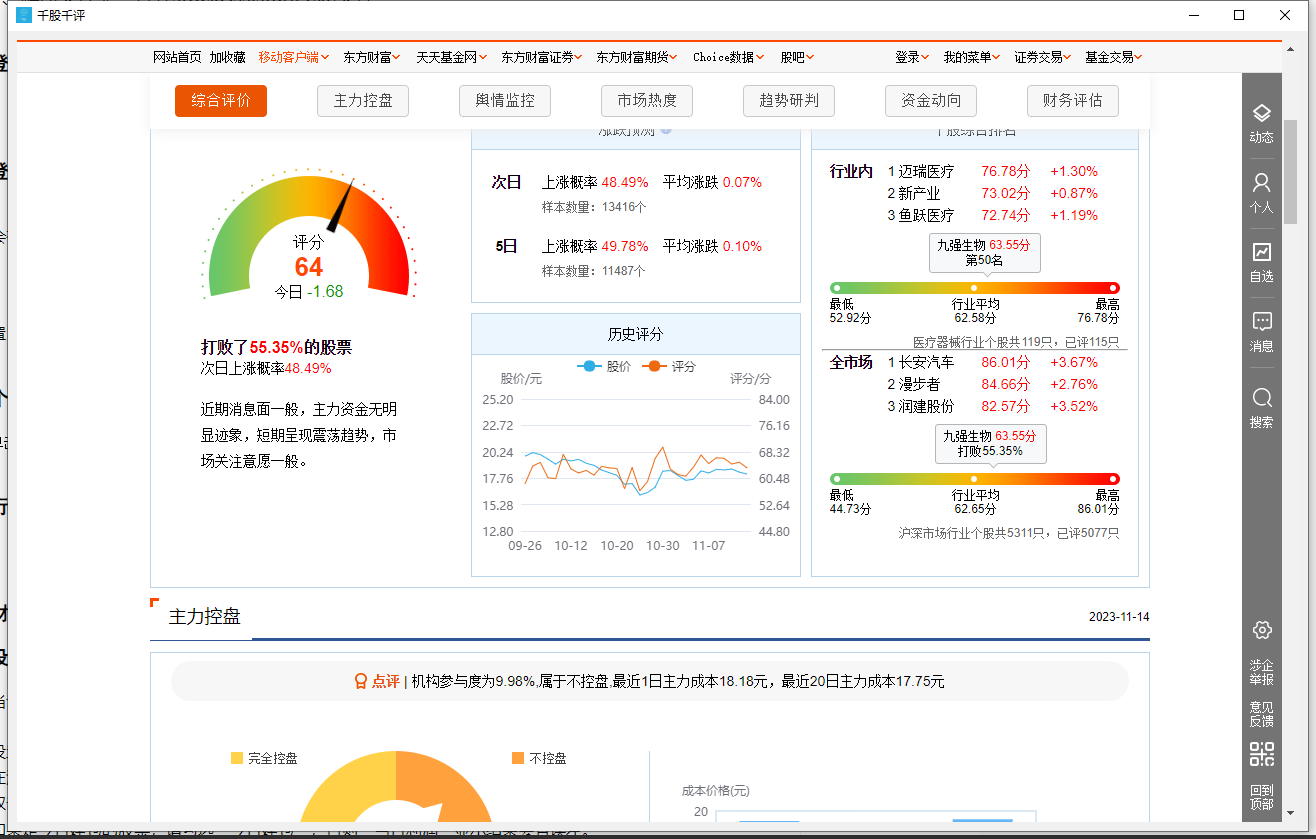
Task: Expand the 证券交易 dropdown menu
Action: point(1043,57)
